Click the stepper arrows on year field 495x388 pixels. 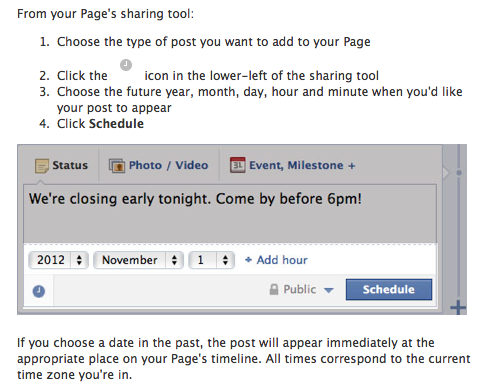pos(79,260)
